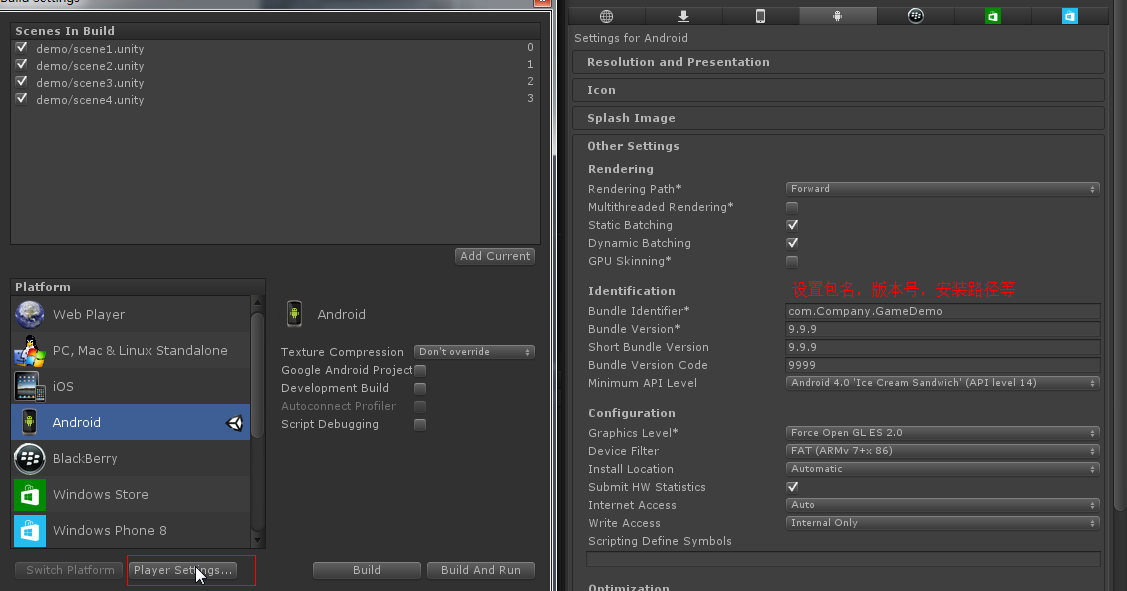This screenshot has width=1127, height=591.
Task: Click Unity logo on Android platform row
Action: tap(235, 423)
